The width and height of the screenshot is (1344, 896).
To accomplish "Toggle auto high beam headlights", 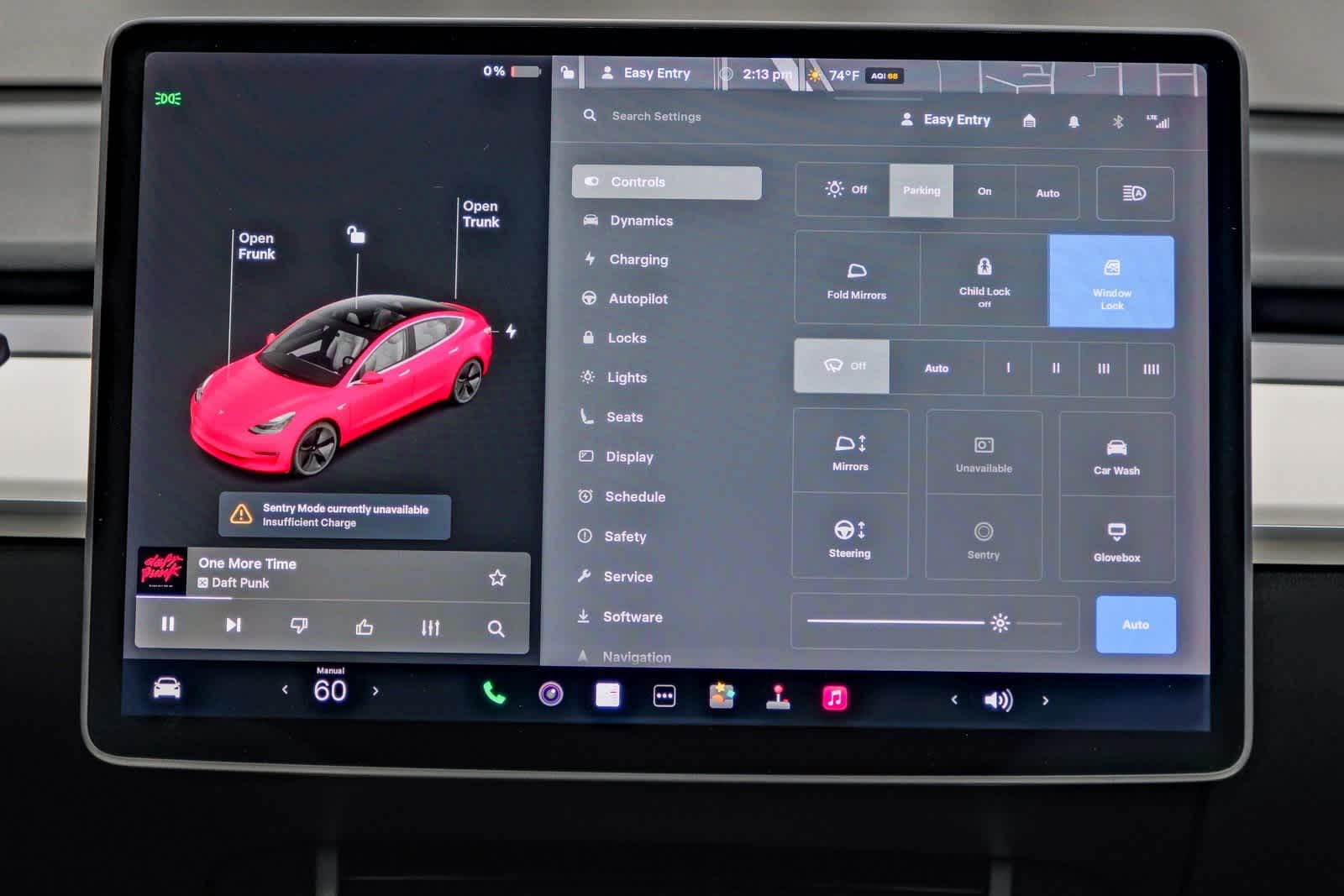I will coord(1135,193).
